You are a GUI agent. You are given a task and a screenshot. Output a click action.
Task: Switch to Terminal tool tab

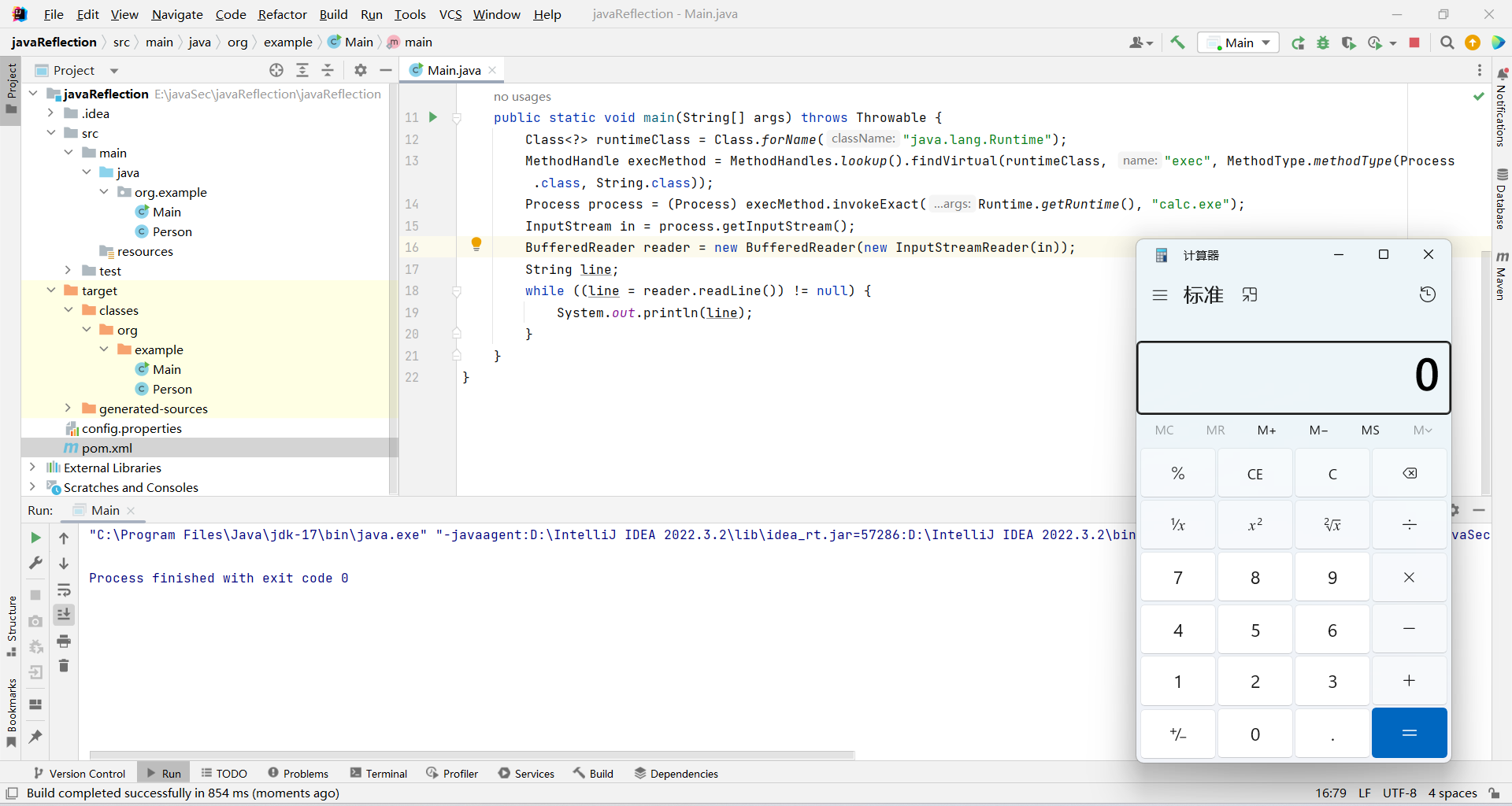pyautogui.click(x=379, y=774)
